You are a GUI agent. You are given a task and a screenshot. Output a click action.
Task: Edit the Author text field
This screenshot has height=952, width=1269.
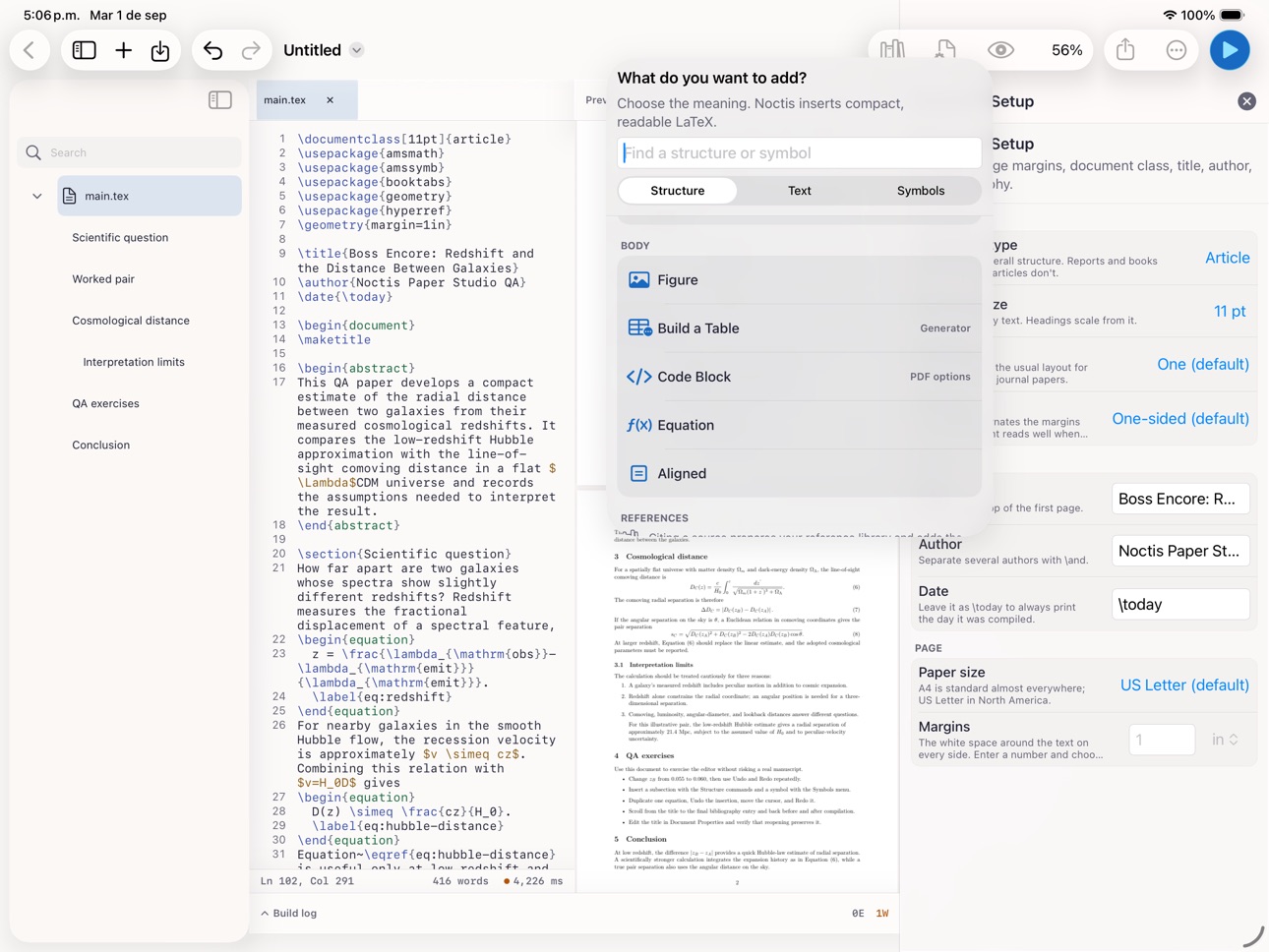pyautogui.click(x=1180, y=552)
